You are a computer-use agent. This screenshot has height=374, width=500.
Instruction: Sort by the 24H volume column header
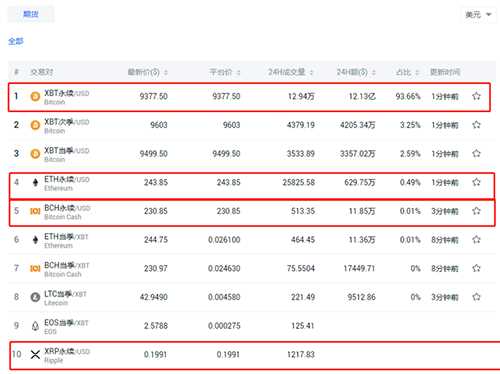[x=291, y=72]
